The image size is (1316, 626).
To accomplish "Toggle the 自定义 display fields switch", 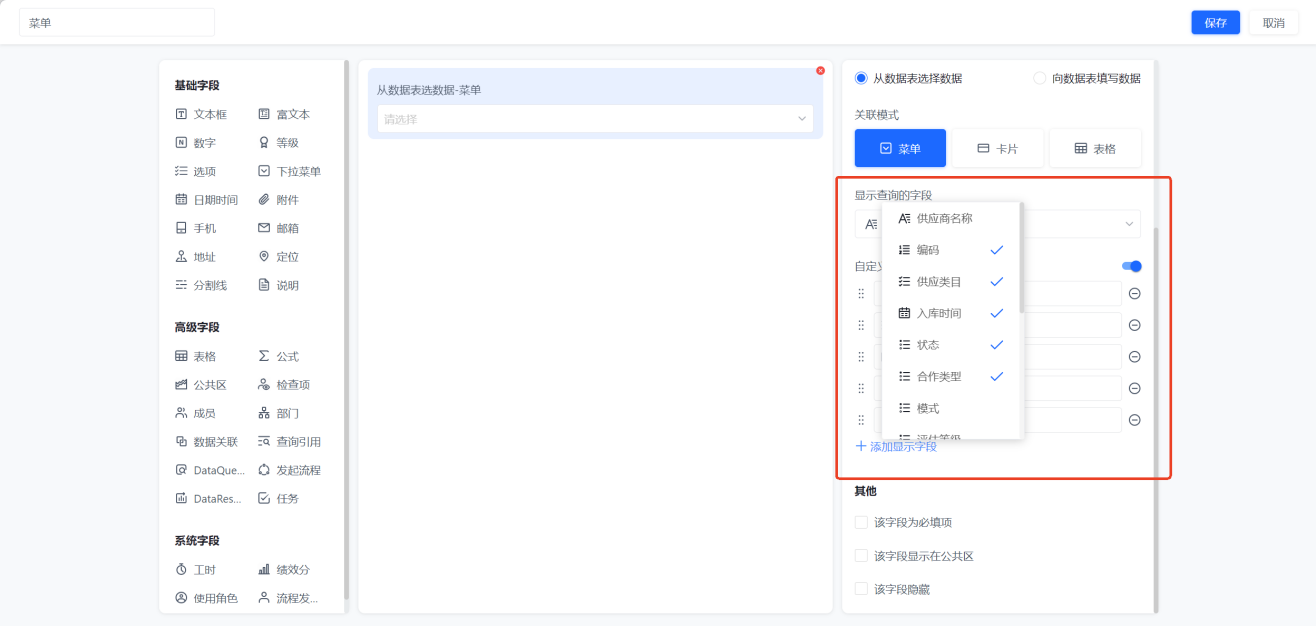I will (1131, 266).
